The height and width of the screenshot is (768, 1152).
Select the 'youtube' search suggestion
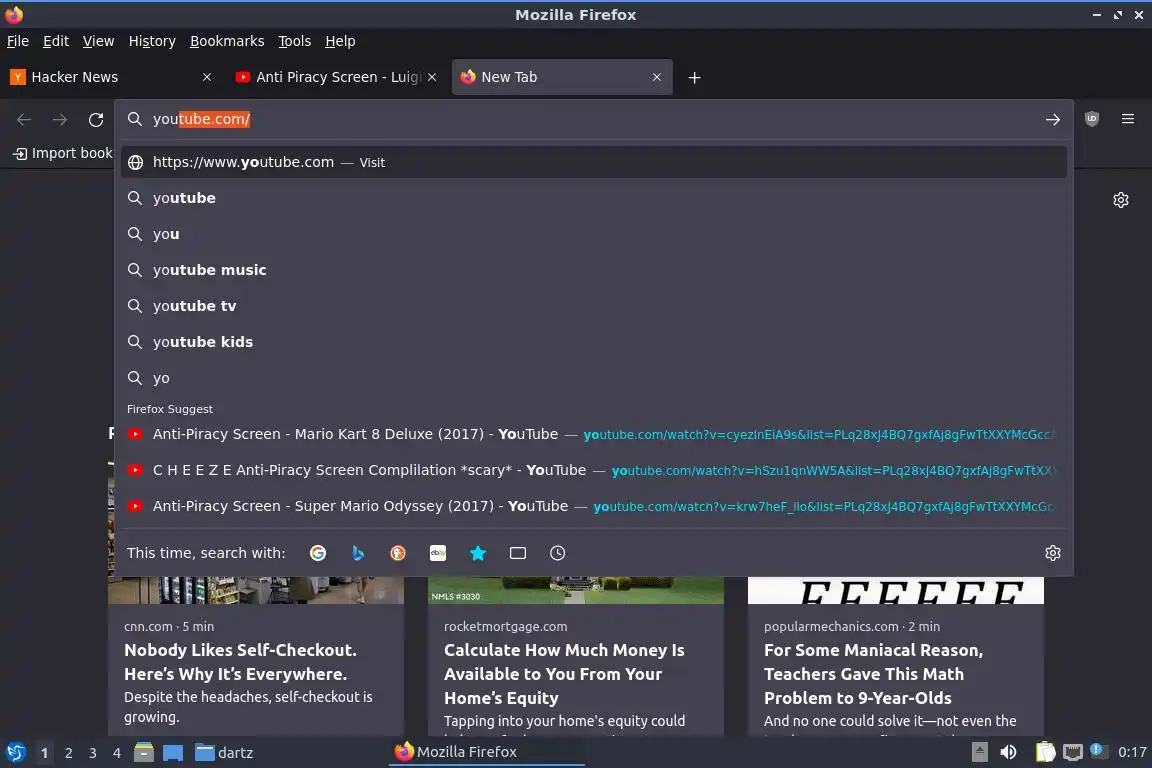coord(594,198)
